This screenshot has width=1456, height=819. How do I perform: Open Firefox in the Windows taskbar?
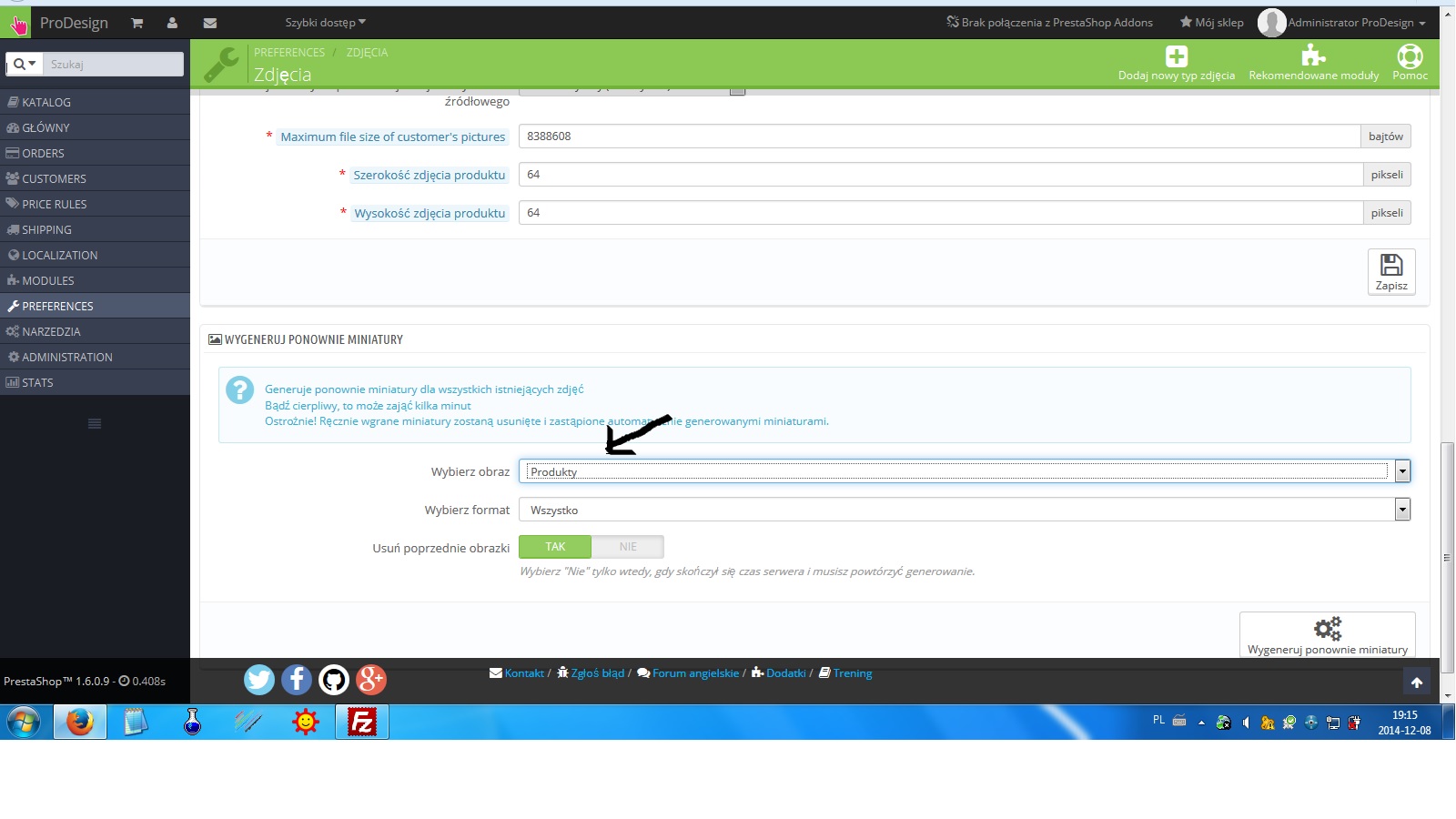coord(80,723)
